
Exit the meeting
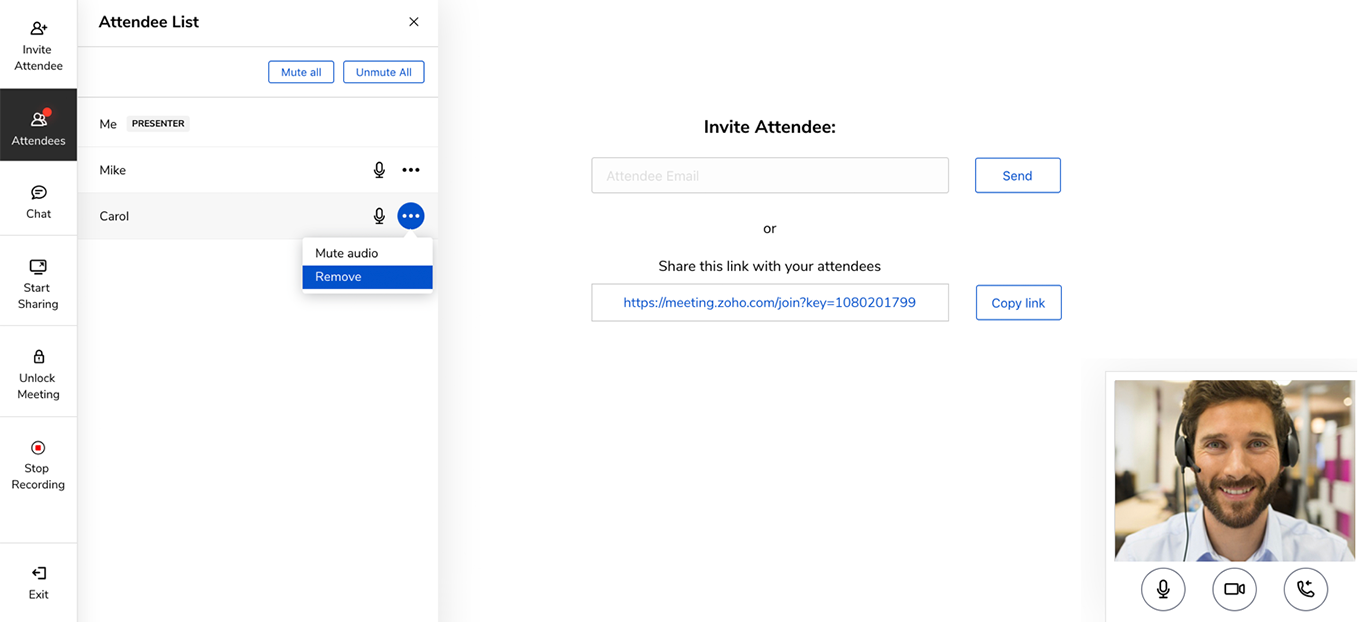(38, 582)
